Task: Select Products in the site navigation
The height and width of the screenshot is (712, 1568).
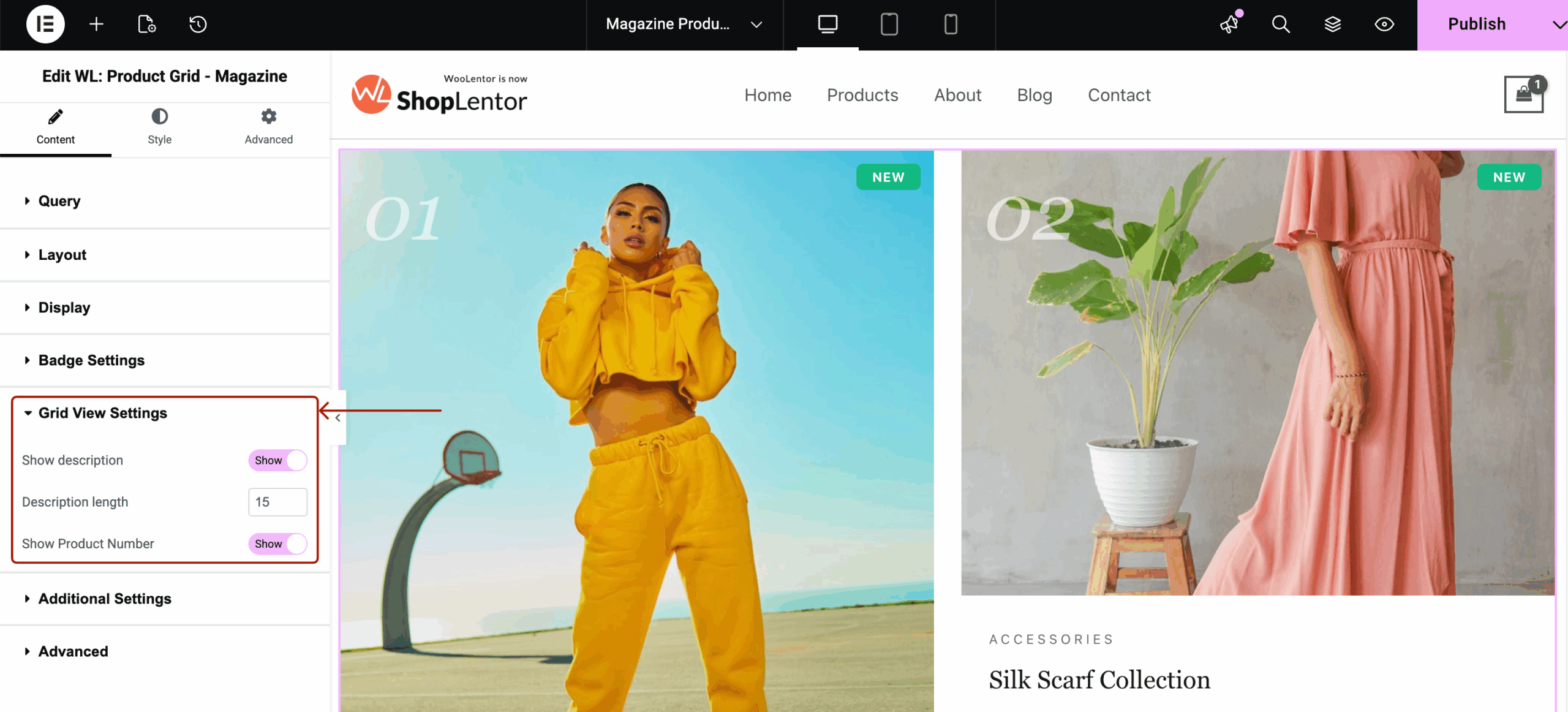Action: pos(862,94)
